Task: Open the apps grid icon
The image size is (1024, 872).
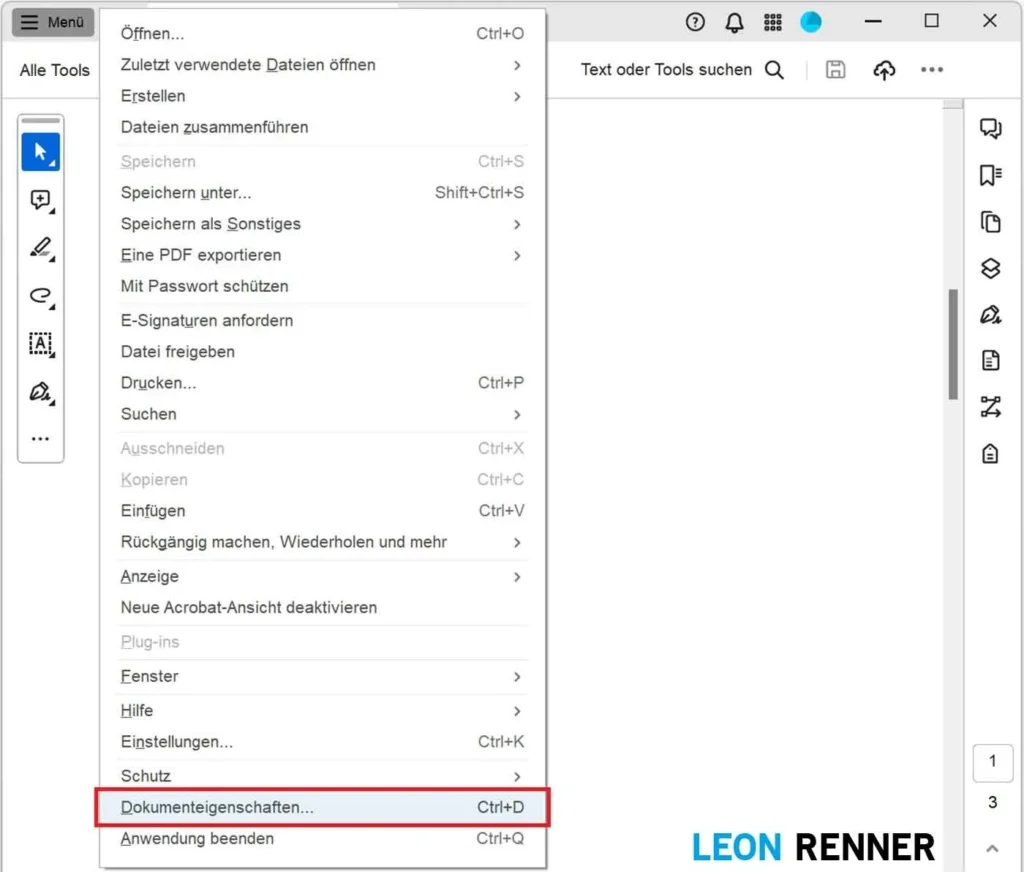Action: click(772, 22)
